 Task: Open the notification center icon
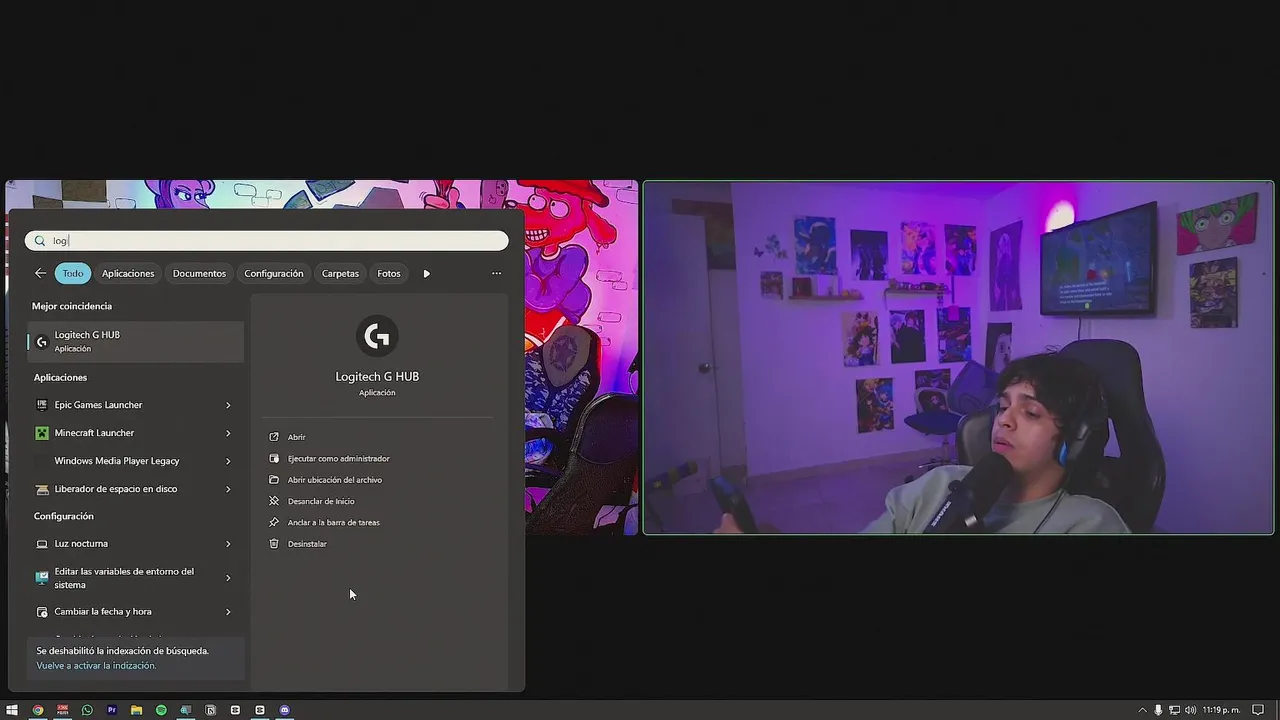[x=1259, y=710]
